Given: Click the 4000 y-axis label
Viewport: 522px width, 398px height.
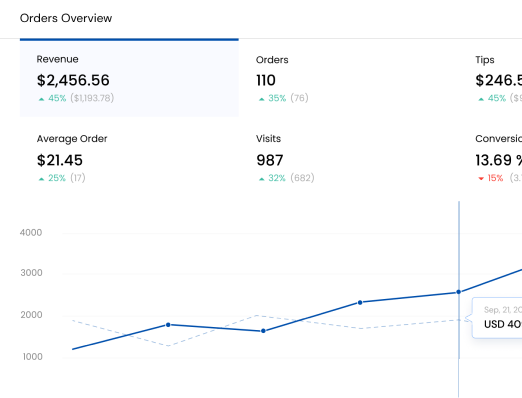Looking at the screenshot, I should click(x=31, y=233).
